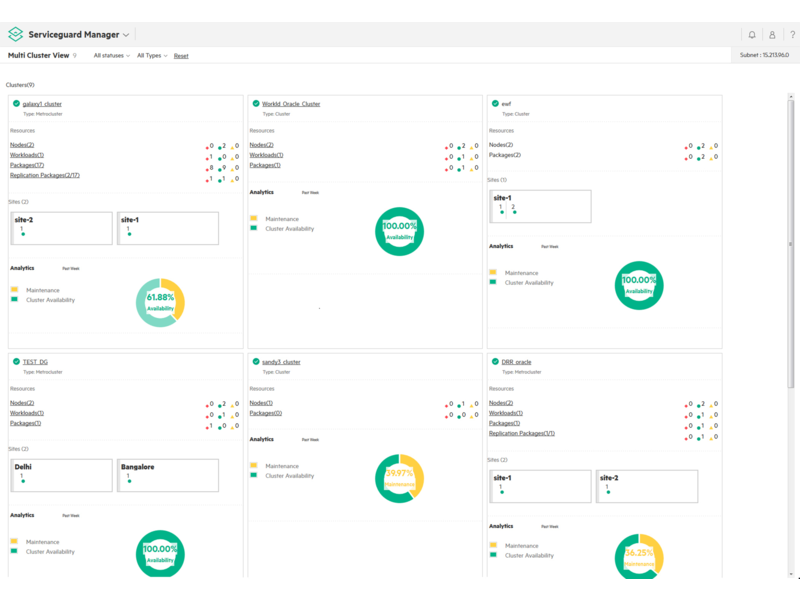
Task: Click the ewf 100.00% availability donut
Action: [639, 286]
